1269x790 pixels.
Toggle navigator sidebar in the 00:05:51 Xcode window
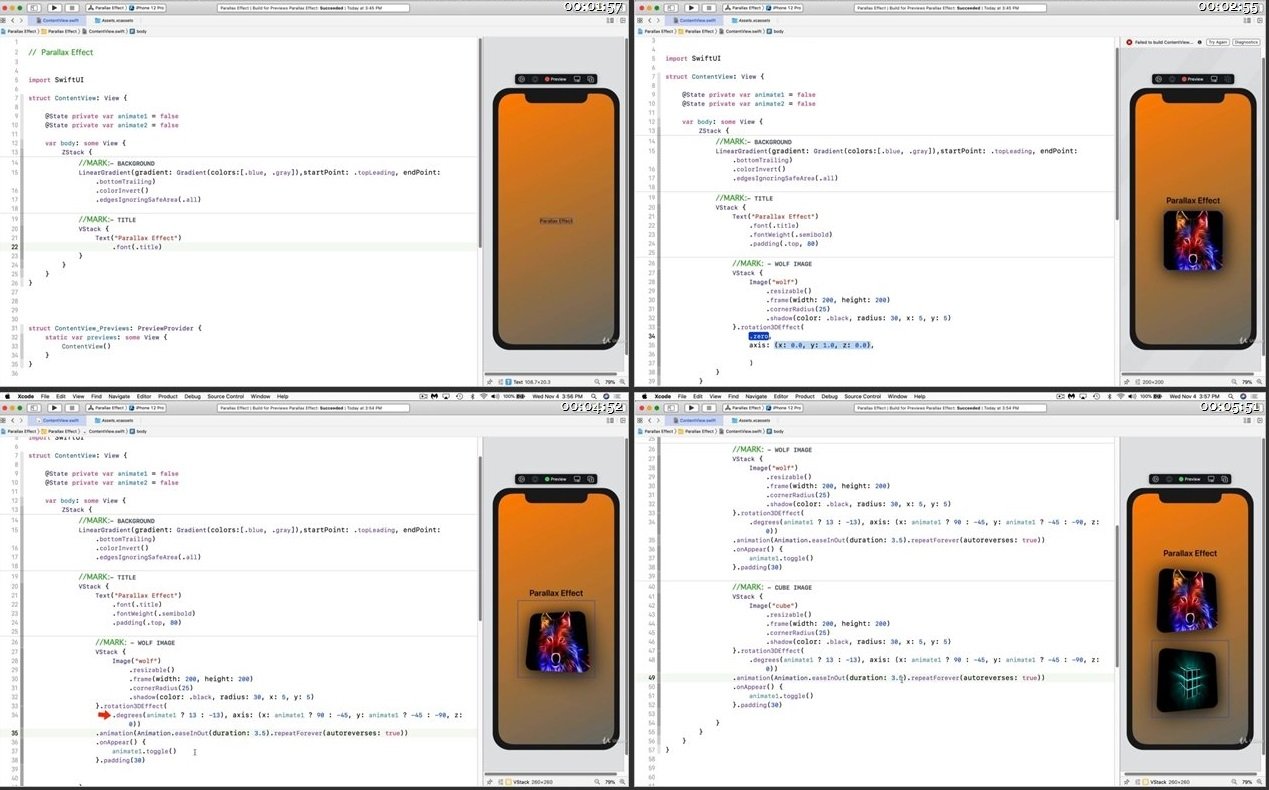coord(671,407)
